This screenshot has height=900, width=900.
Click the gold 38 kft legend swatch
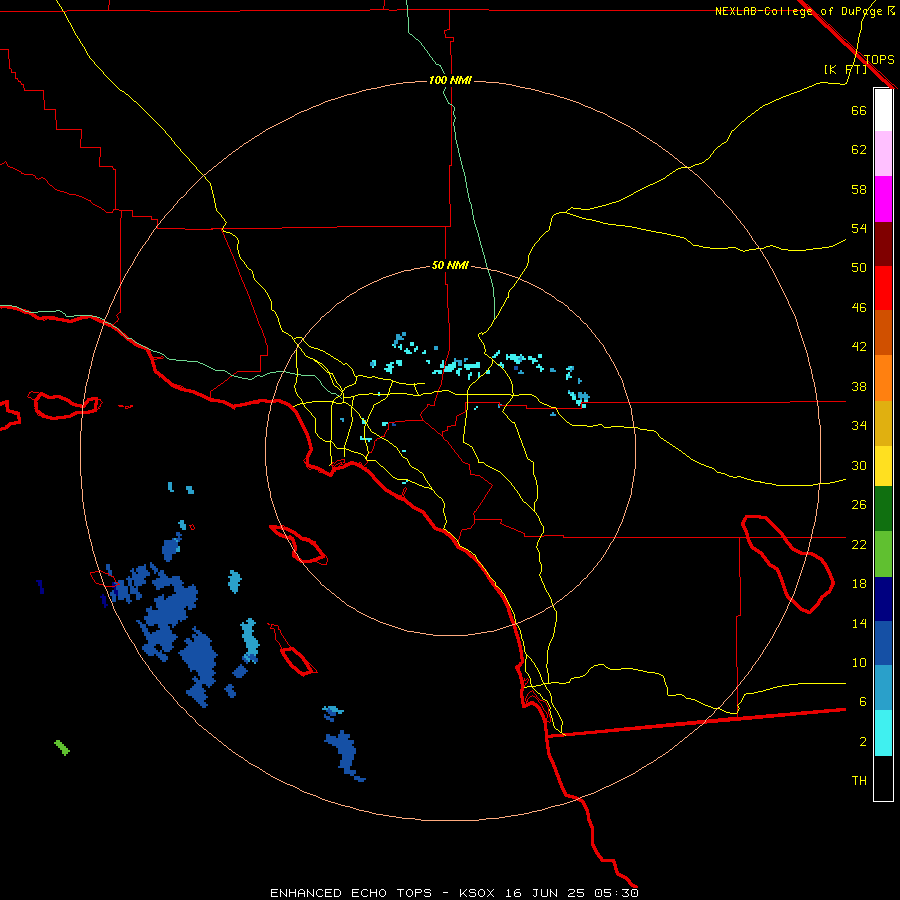[x=883, y=423]
